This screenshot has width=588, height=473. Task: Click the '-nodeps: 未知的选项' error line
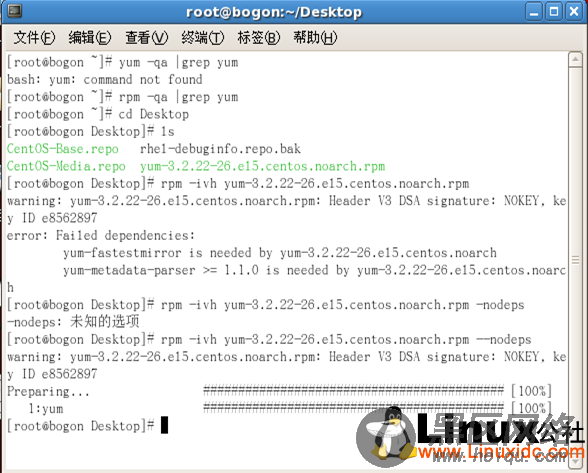[73, 322]
